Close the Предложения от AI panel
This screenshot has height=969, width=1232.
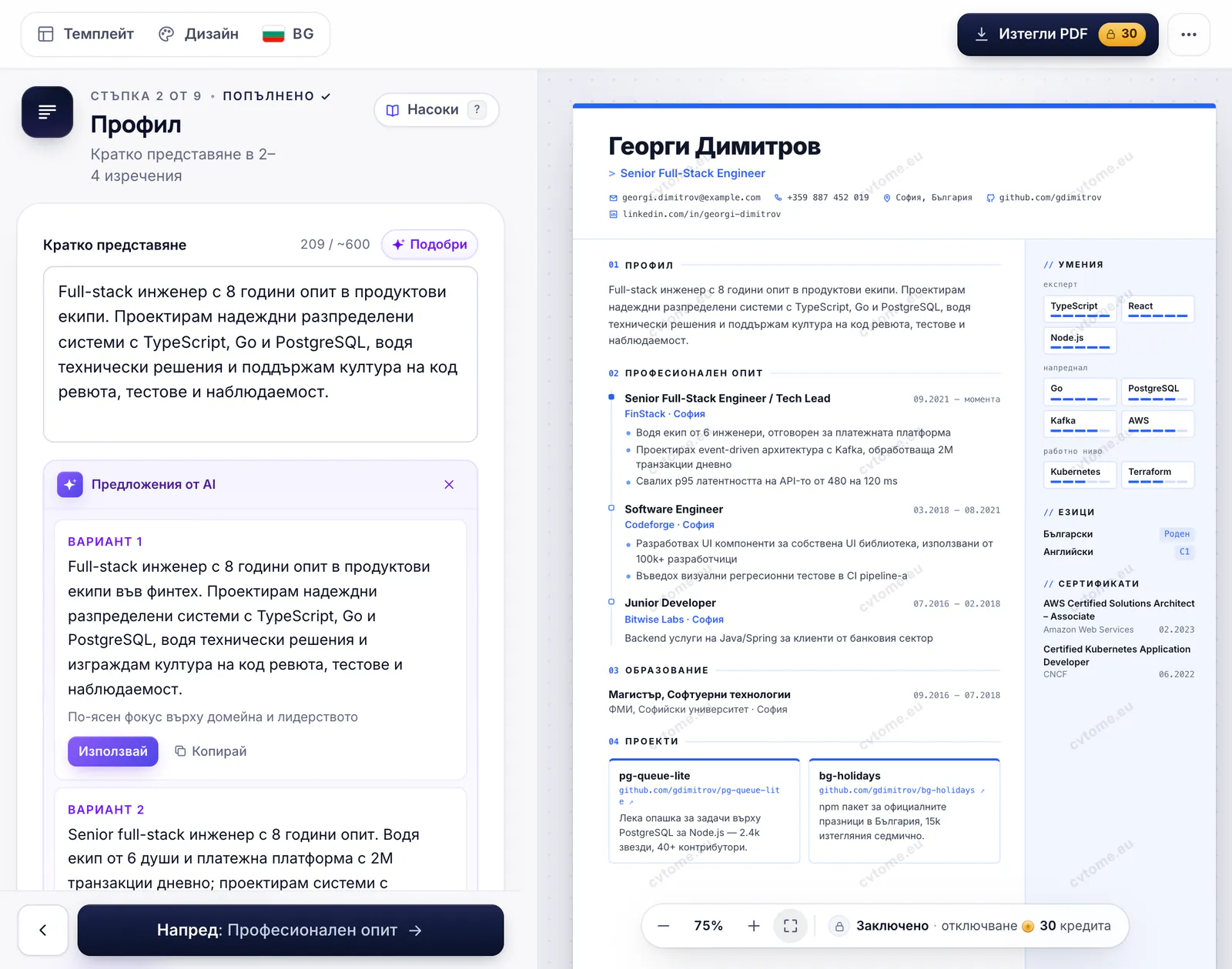point(449,484)
